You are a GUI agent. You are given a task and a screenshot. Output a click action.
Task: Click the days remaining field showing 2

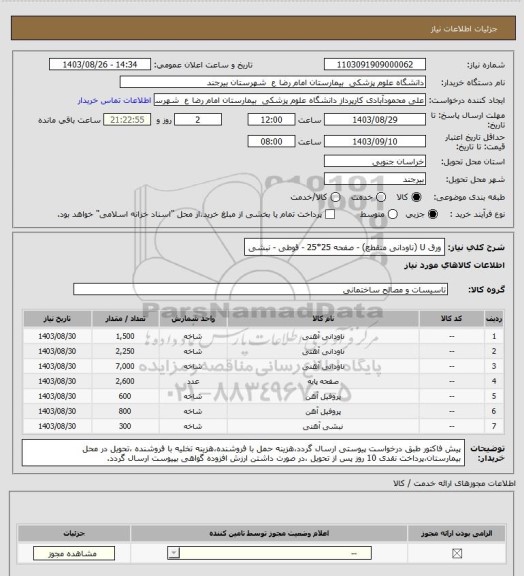coord(198,120)
